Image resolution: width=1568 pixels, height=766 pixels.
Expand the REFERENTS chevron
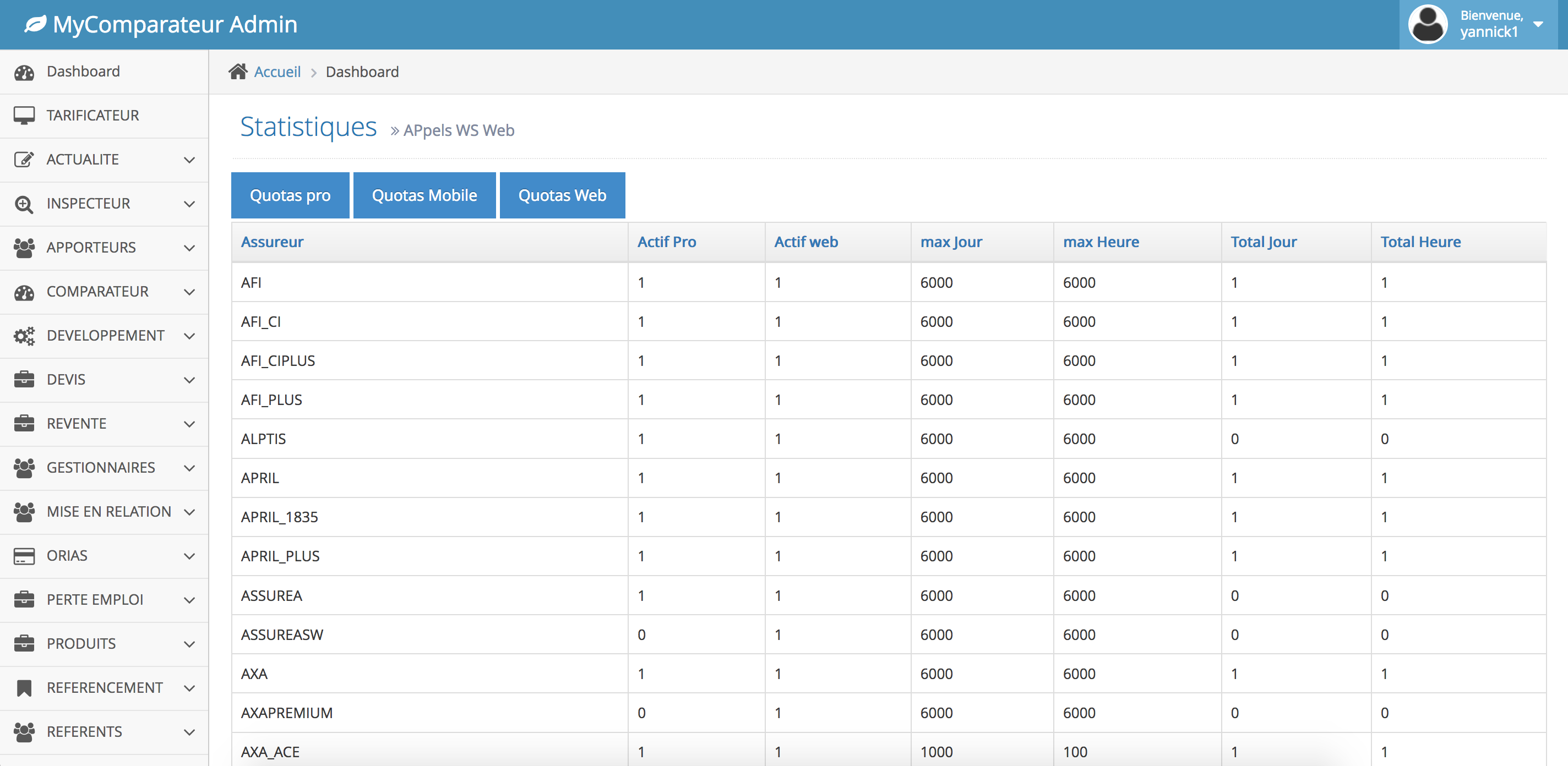189,732
